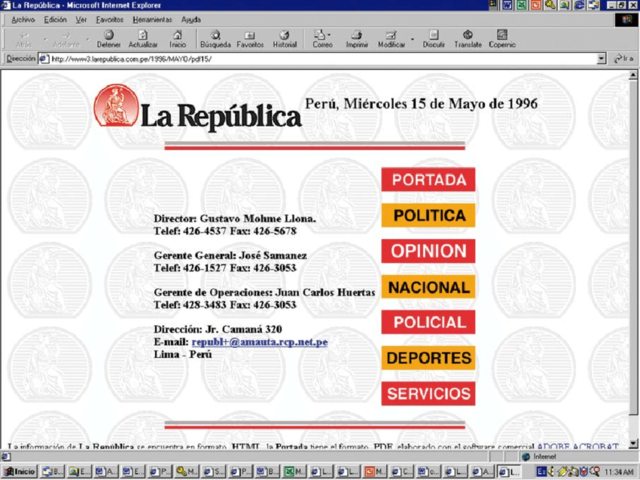Viewport: 640px width, 480px height.
Task: Click the ADOBE ACROBAT link
Action: tap(578, 446)
